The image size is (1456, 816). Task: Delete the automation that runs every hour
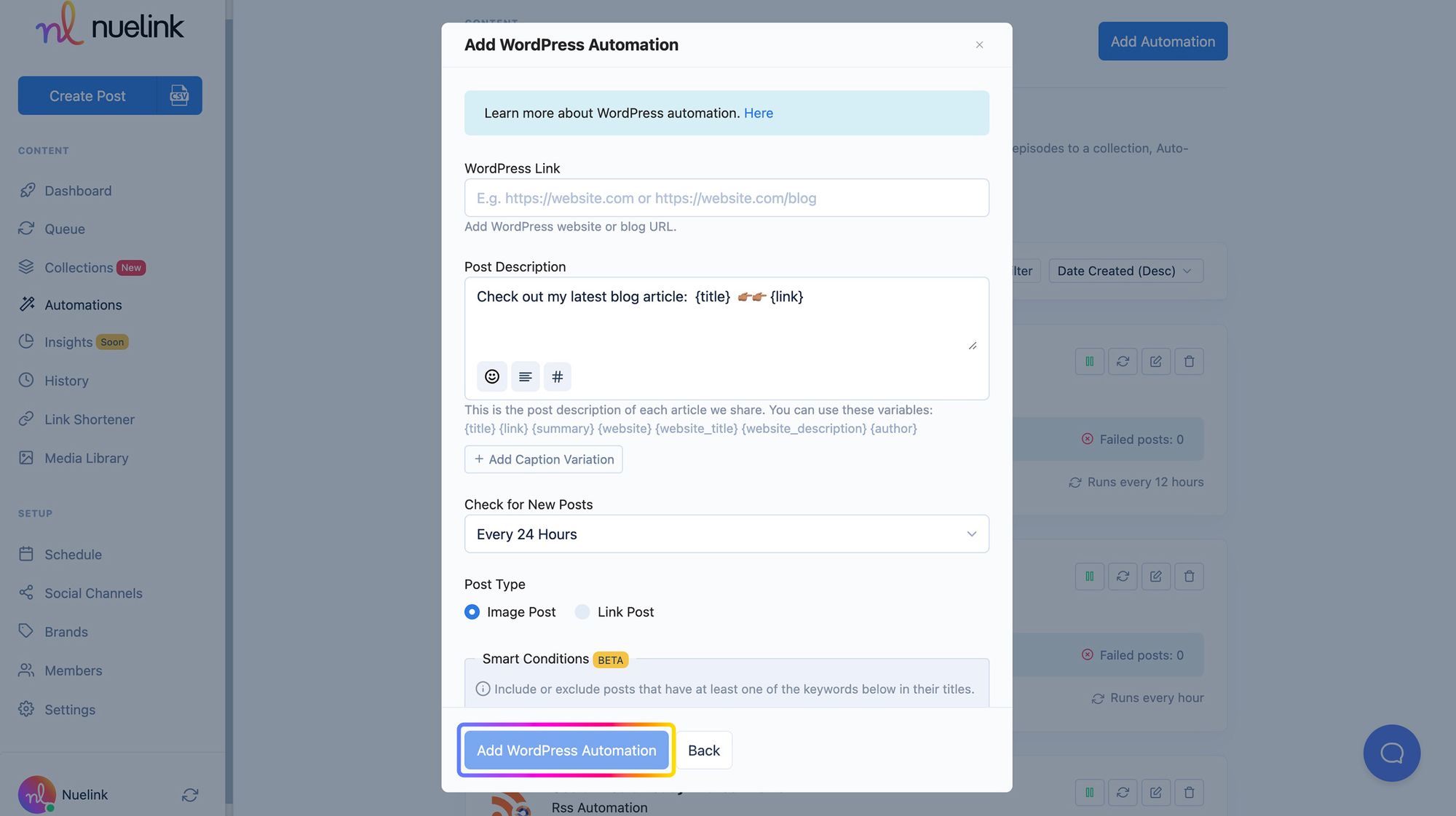[1189, 577]
